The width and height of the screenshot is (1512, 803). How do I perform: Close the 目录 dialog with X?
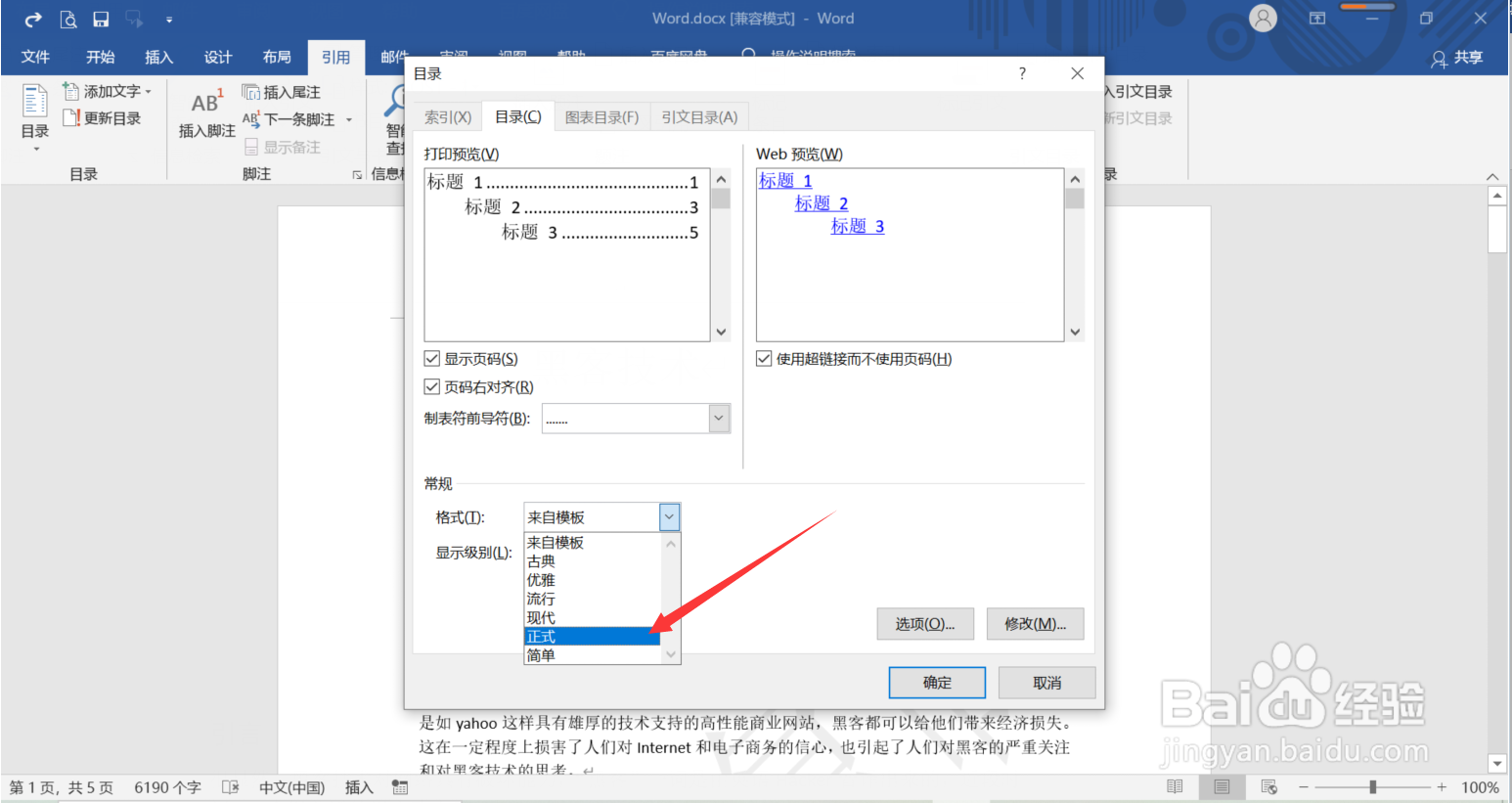click(1077, 73)
